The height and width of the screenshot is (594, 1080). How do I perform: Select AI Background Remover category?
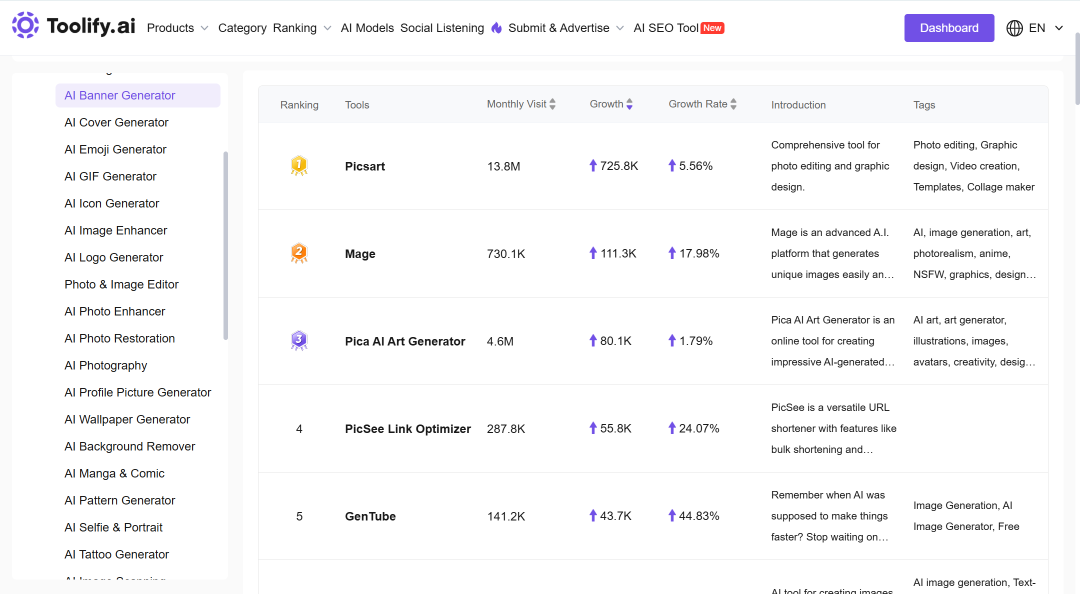click(x=130, y=447)
